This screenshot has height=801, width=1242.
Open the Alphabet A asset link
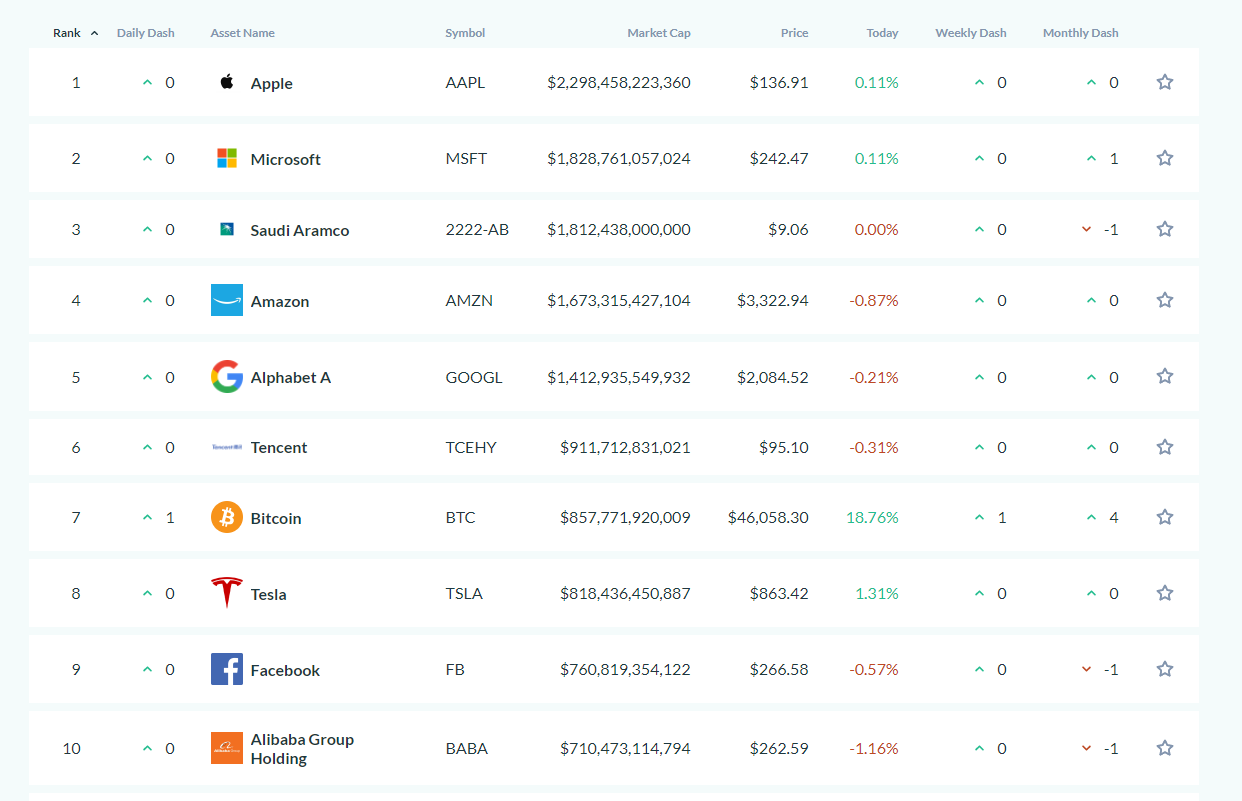(291, 377)
